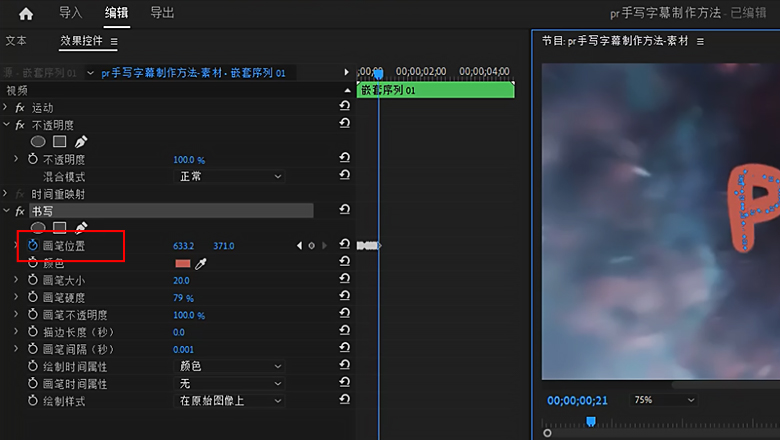Switch to the 导入 workspace tab
Image resolution: width=780 pixels, height=440 pixels.
coord(70,13)
